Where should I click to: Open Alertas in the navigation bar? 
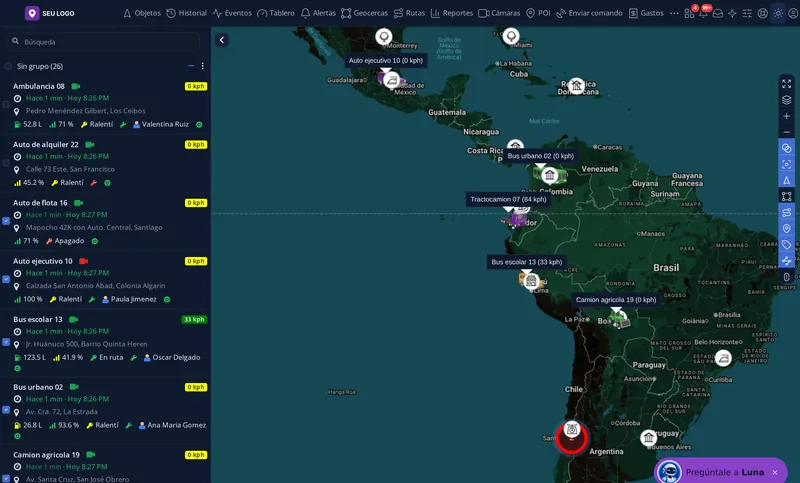coord(318,13)
